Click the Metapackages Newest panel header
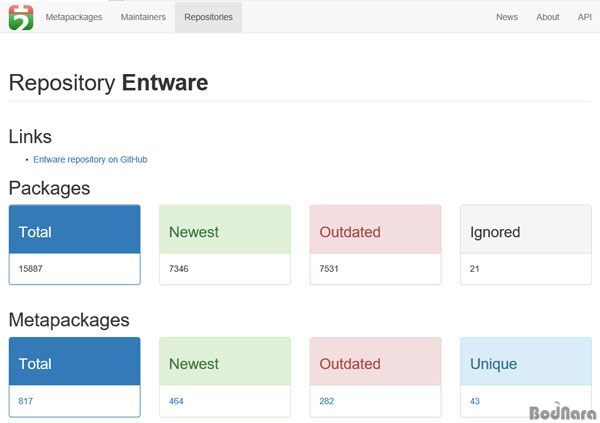Viewport: 600px width, 423px height. pos(225,361)
